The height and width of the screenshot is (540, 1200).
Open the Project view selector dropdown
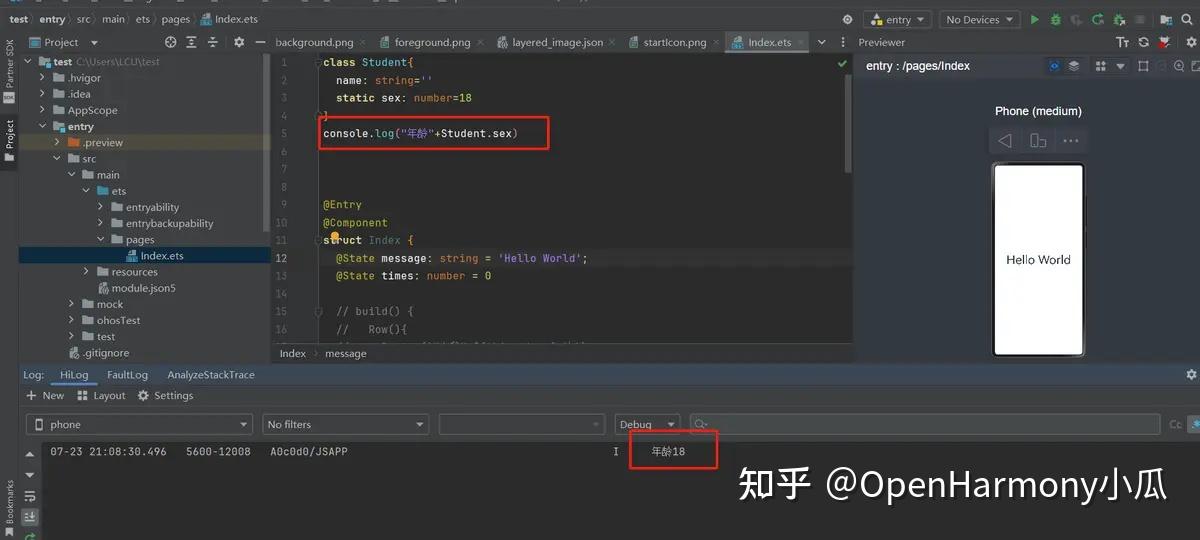(x=63, y=42)
